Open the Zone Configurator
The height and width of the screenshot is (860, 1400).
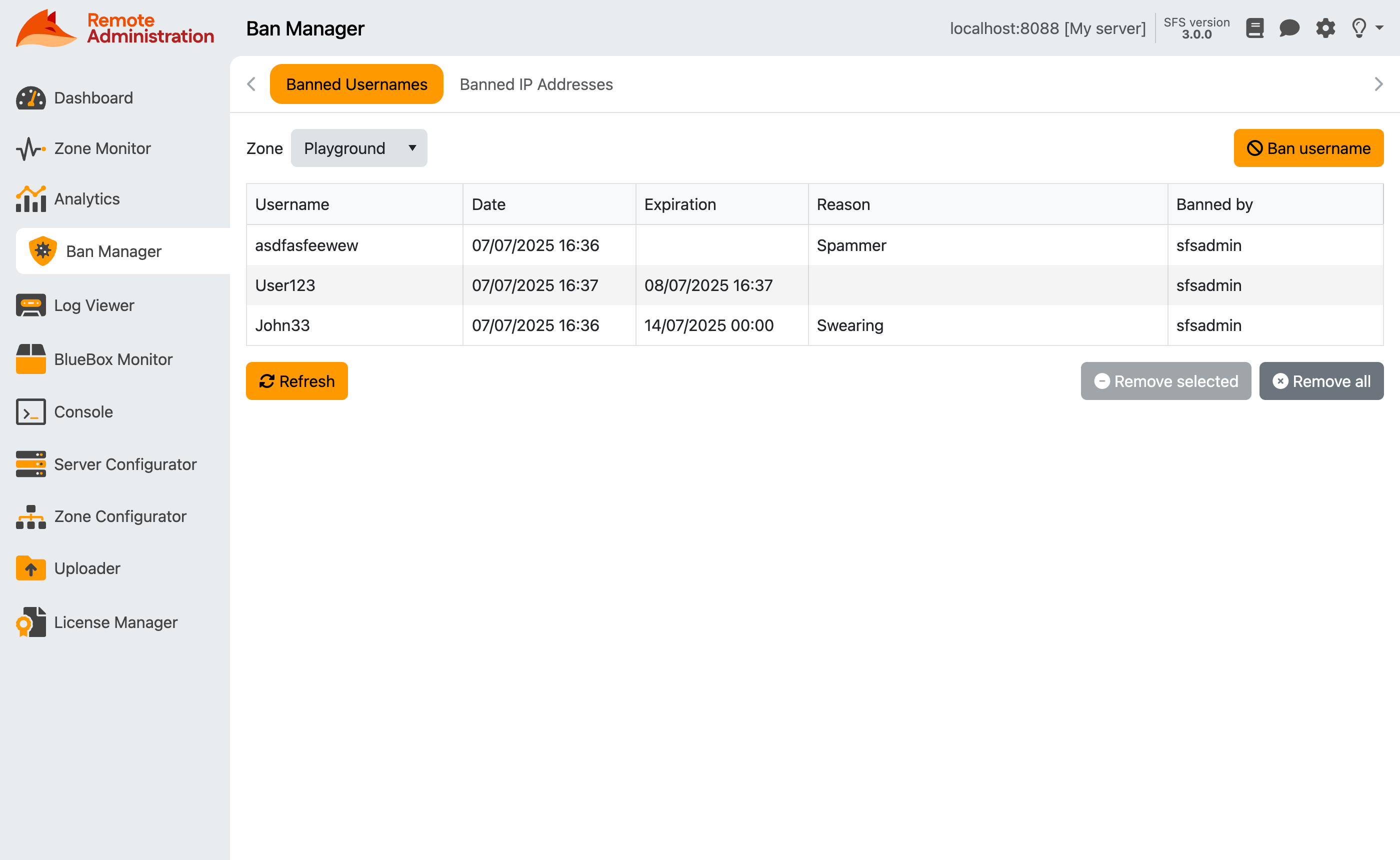(120, 516)
